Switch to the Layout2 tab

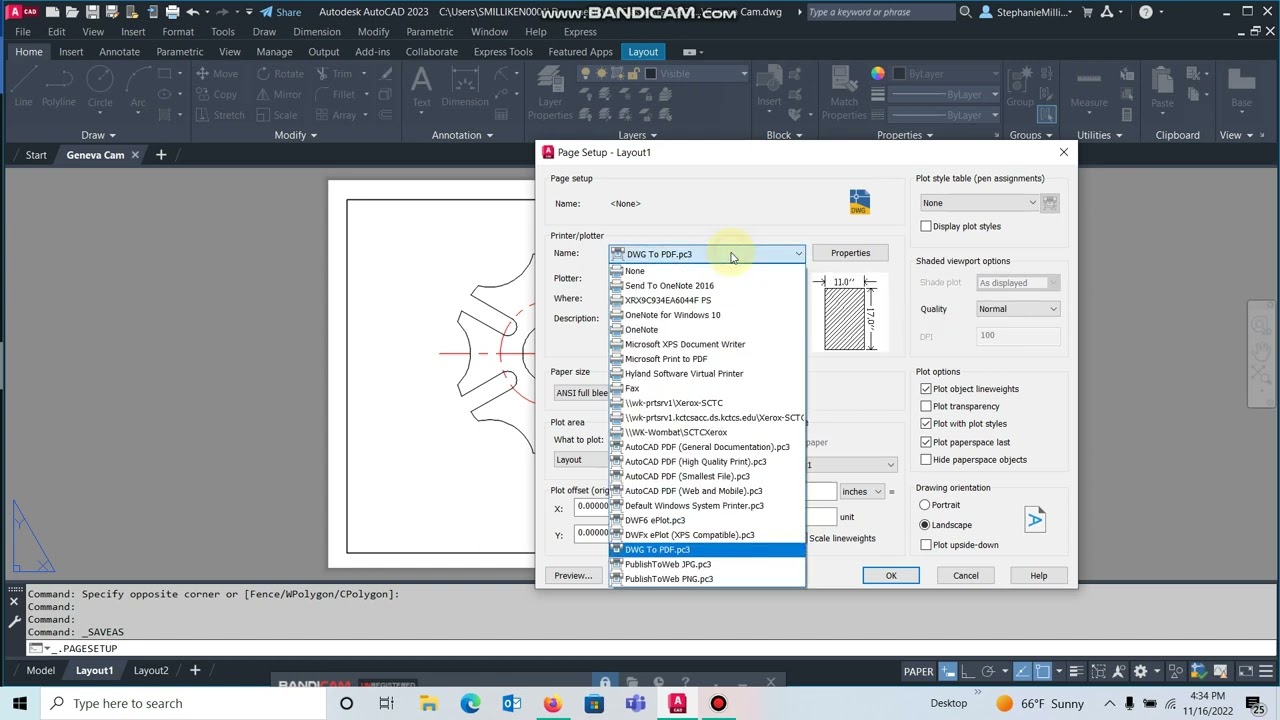[x=151, y=670]
